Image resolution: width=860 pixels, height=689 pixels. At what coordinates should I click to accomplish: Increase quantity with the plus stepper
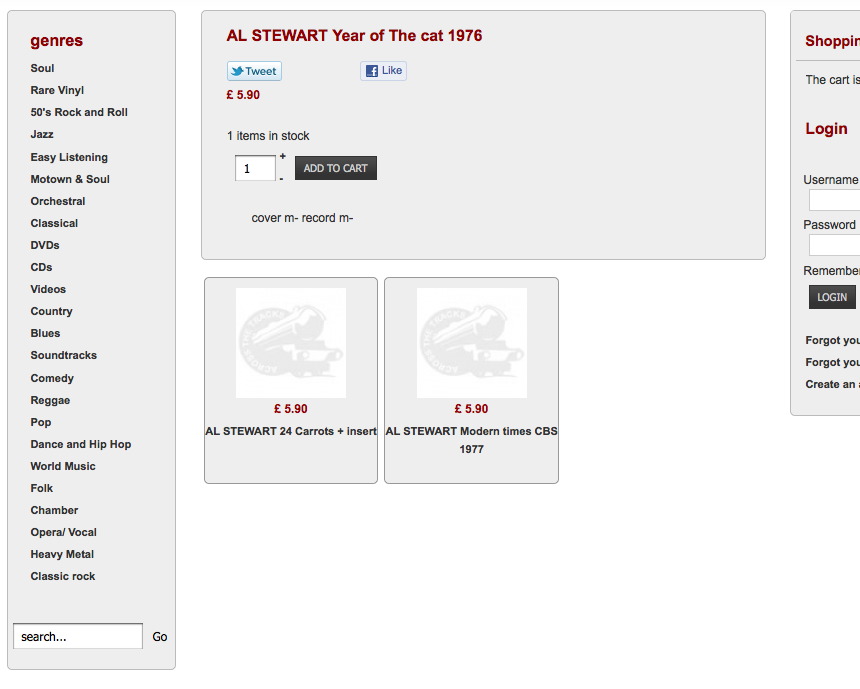coord(282,157)
